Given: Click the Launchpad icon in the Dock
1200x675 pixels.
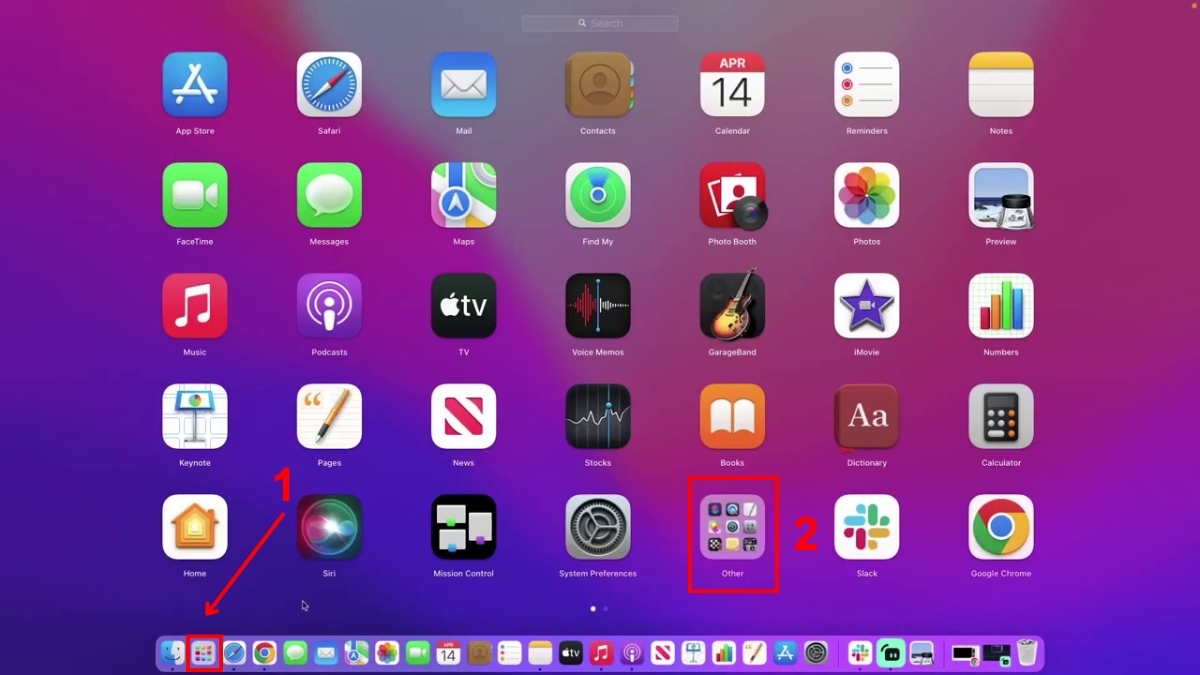Looking at the screenshot, I should coord(203,653).
